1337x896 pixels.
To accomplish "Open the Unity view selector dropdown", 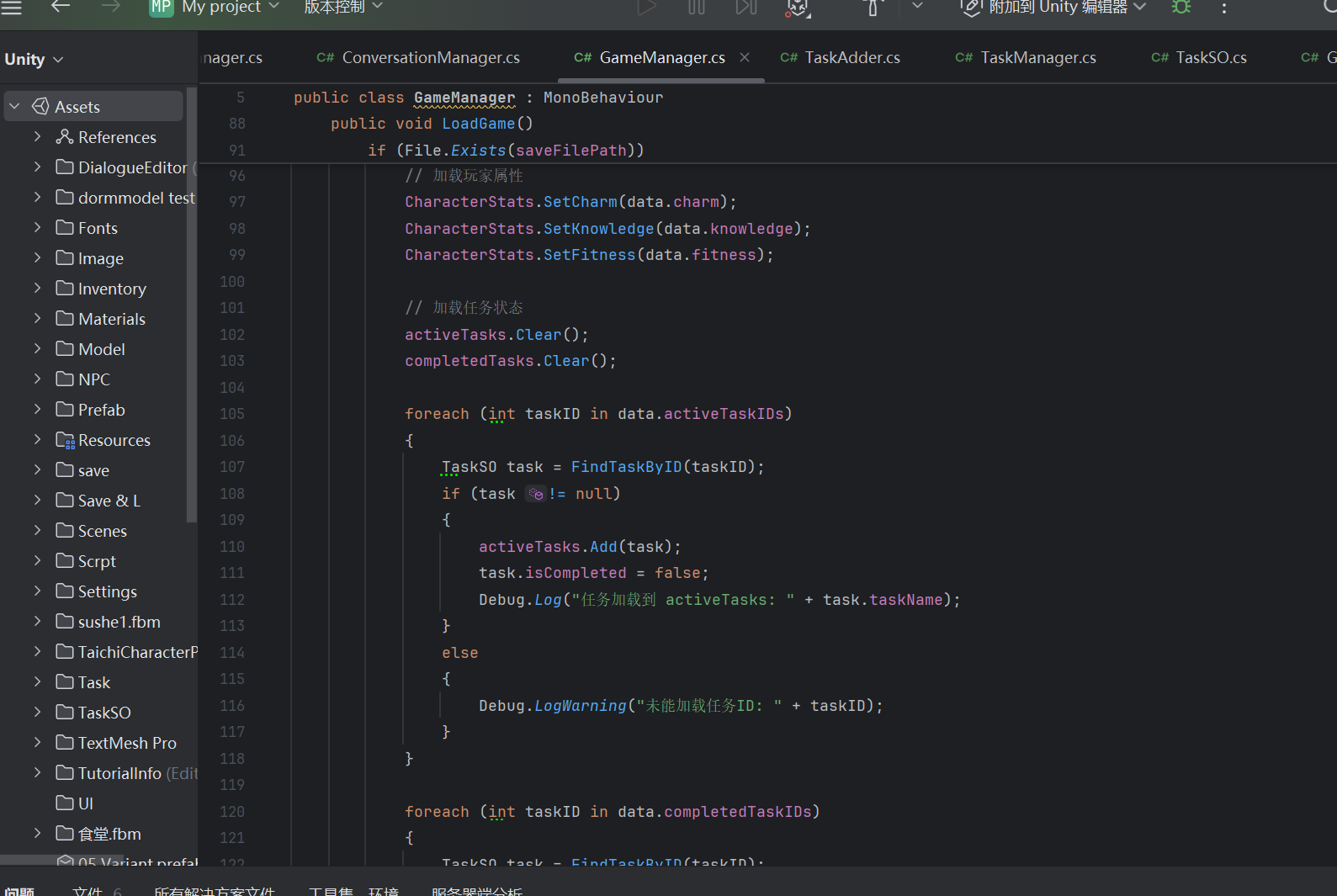I will 34,60.
